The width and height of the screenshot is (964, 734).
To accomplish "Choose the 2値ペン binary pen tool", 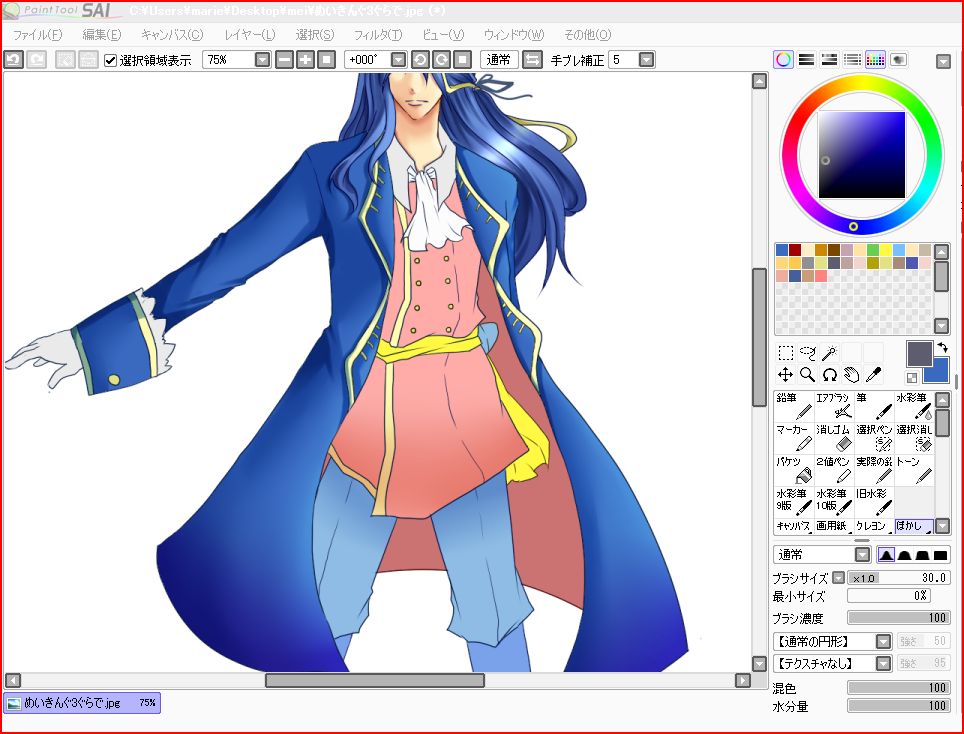I will [x=834, y=470].
